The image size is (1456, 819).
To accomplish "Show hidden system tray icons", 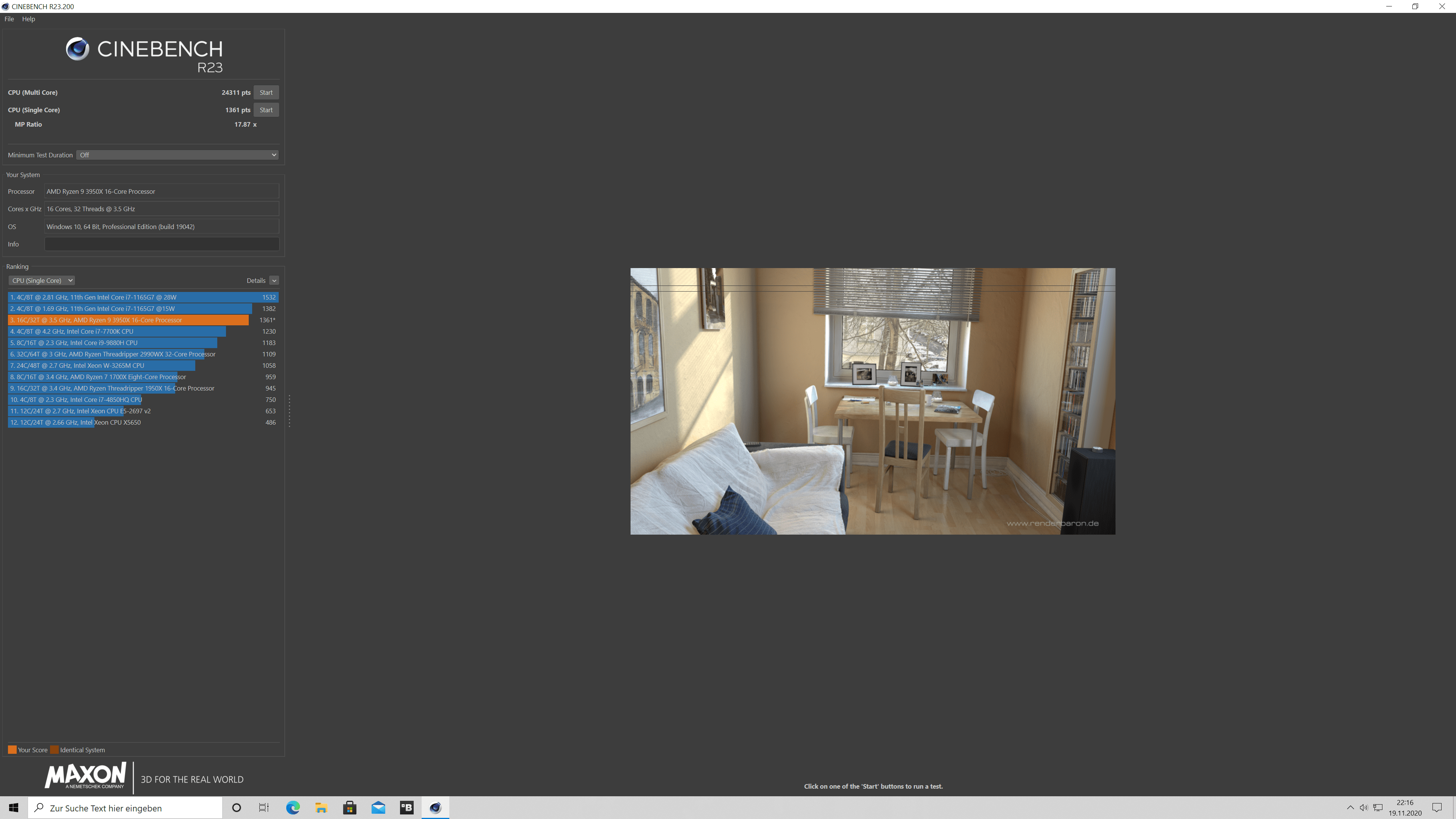I will 1350,808.
